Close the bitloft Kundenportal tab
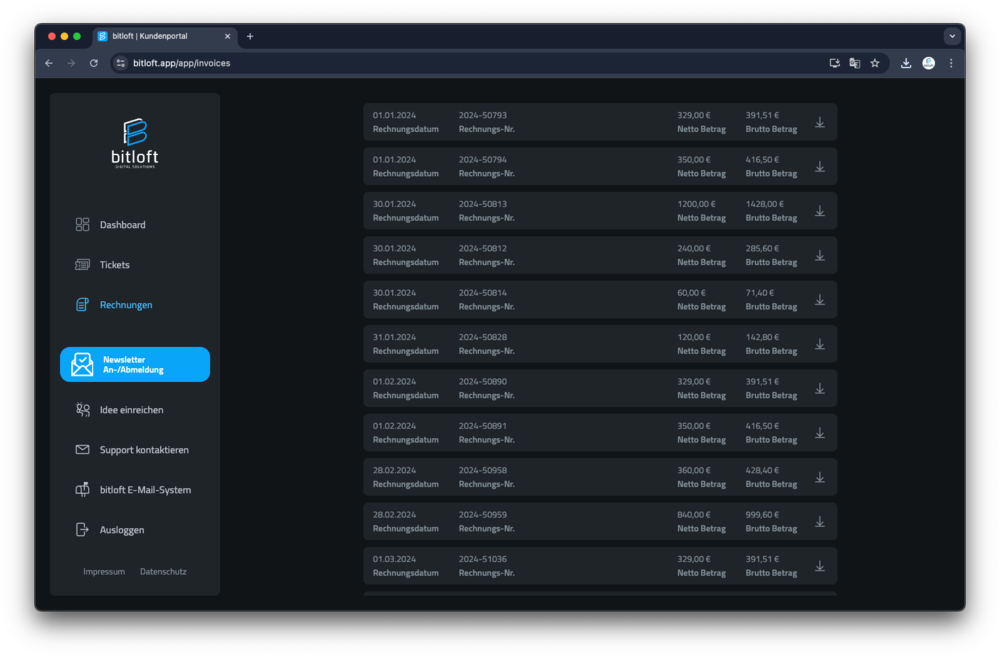 pos(228,36)
